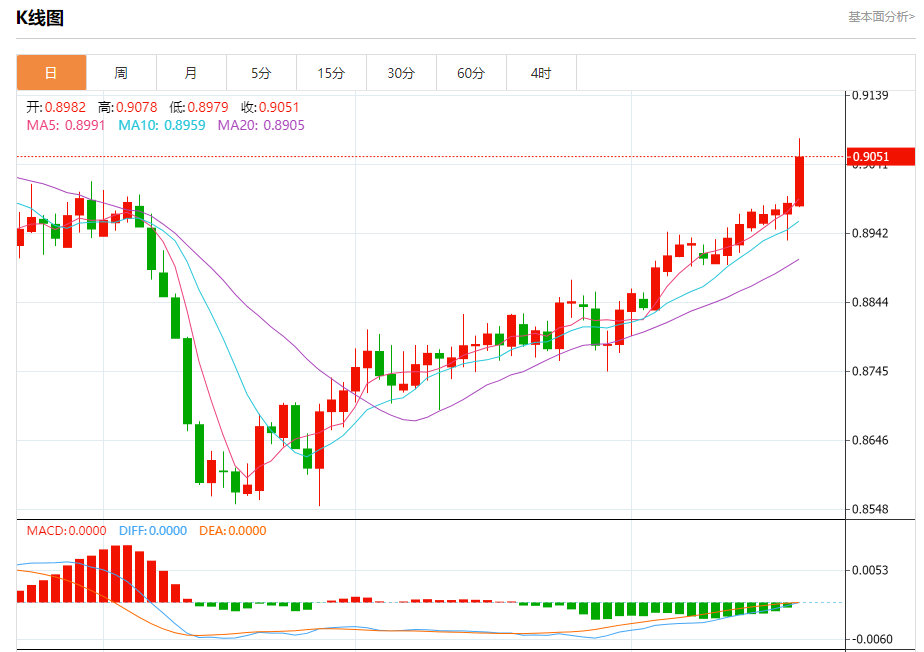Click the MACD:0.0000 indicator label
924x652 pixels.
click(x=67, y=531)
